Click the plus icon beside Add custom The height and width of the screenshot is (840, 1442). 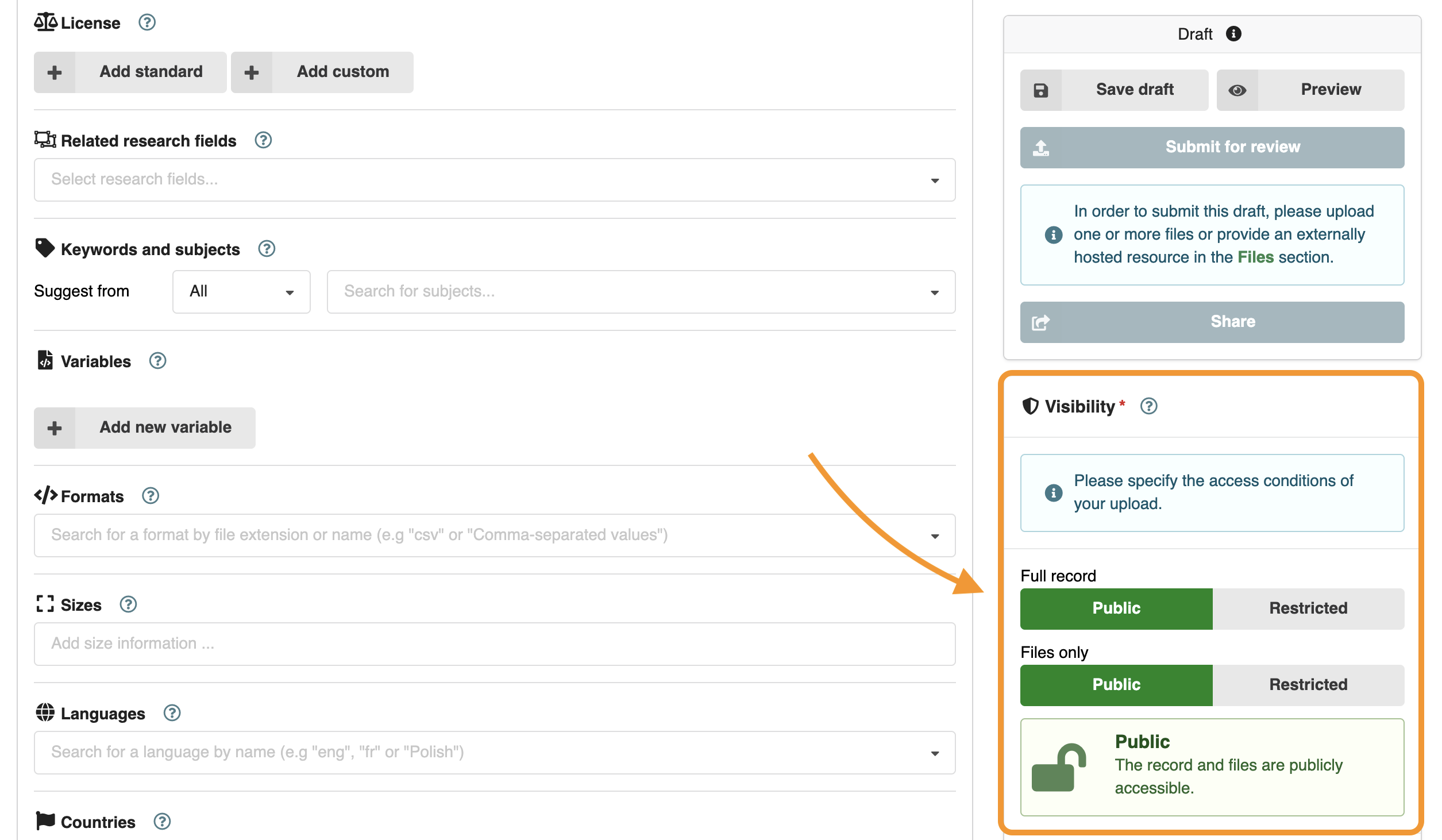coord(252,72)
